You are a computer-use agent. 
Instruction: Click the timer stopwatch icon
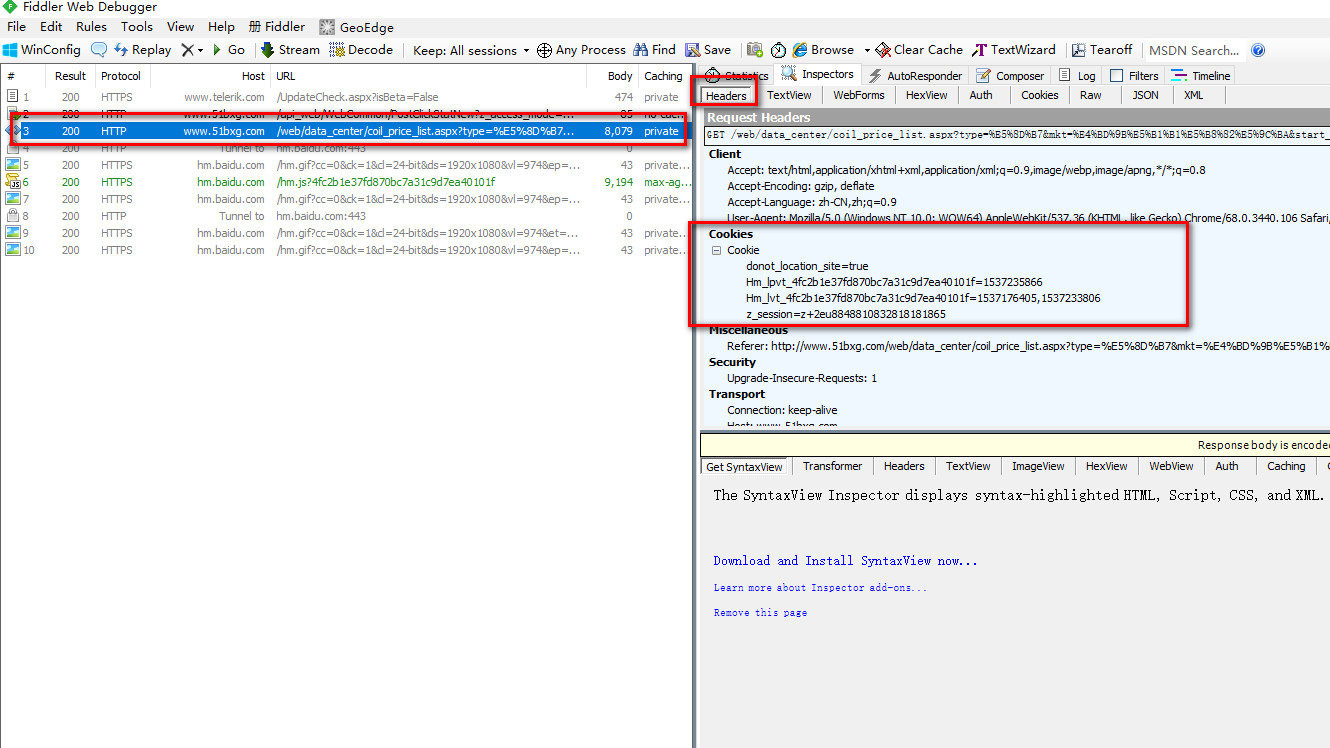pos(778,50)
